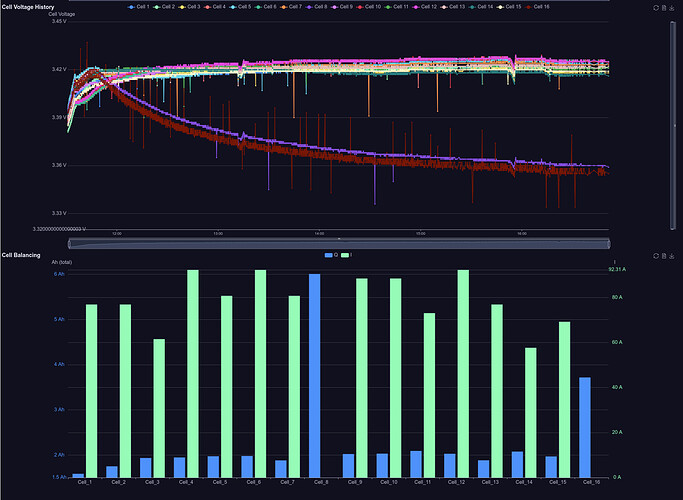This screenshot has height=500, width=683.
Task: Click the Cell Voltage History panel title
Action: click(28, 6)
